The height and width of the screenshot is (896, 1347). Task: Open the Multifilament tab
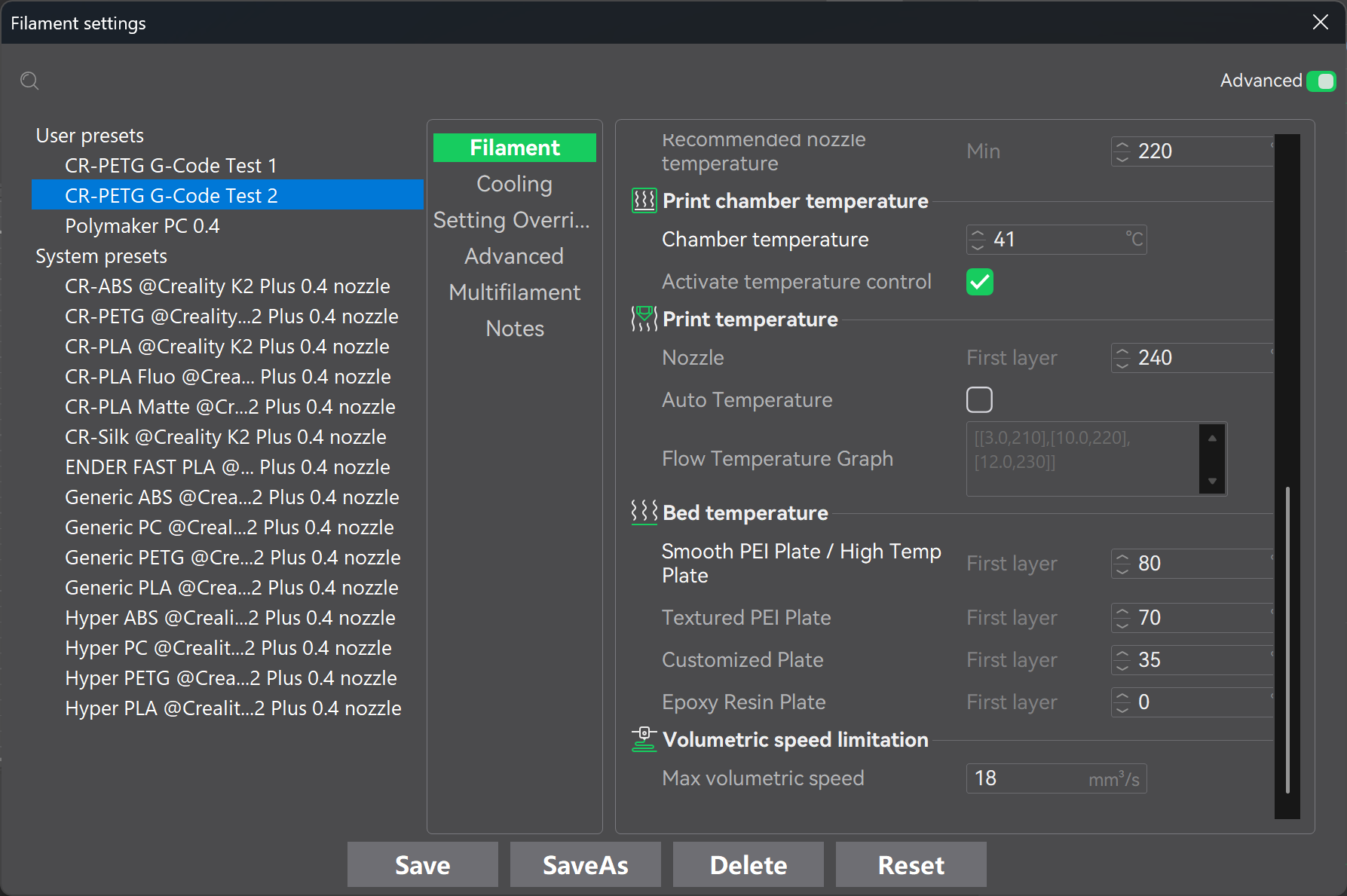pos(515,292)
